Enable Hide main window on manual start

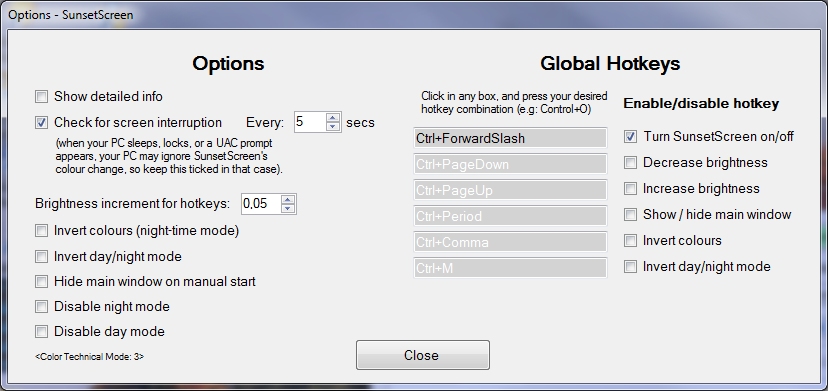coord(41,282)
